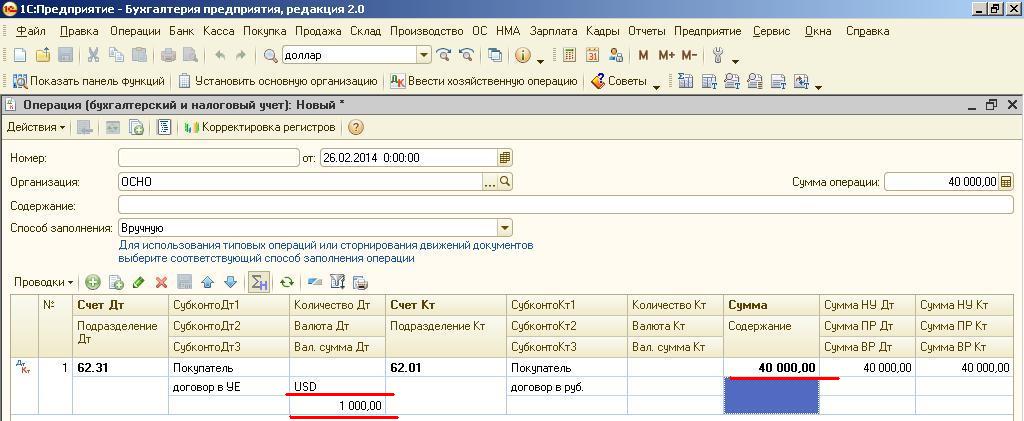The image size is (1024, 421).
Task: Toggle the tax accounting sum button
Action: click(259, 283)
